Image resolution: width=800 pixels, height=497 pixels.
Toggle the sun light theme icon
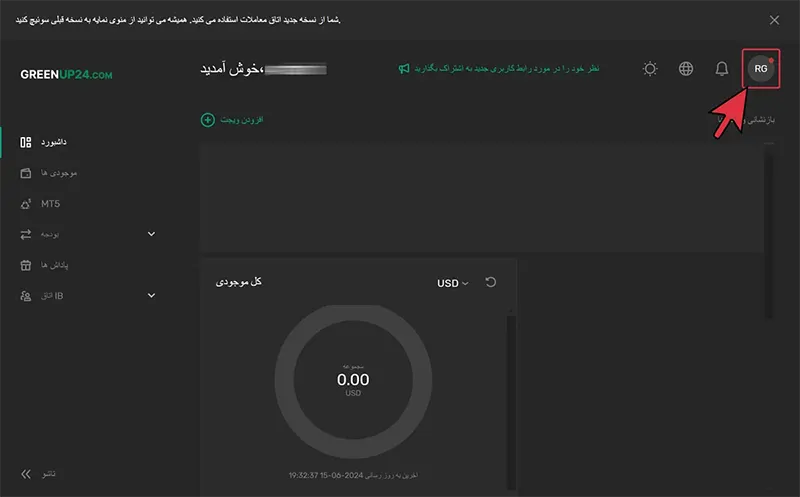coord(650,68)
